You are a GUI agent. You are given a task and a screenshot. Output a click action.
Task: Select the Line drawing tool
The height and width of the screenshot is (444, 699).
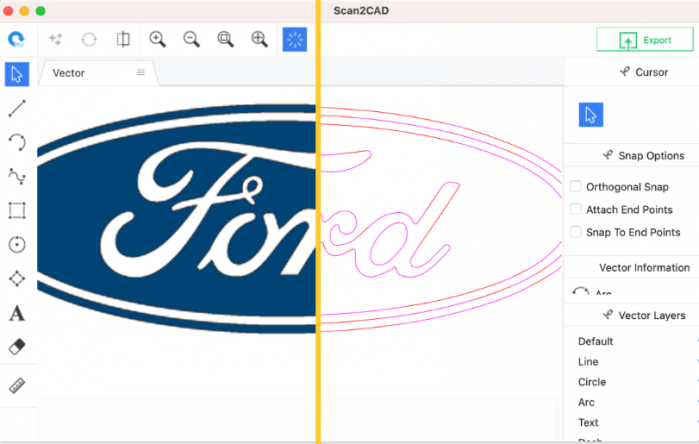coord(17,108)
